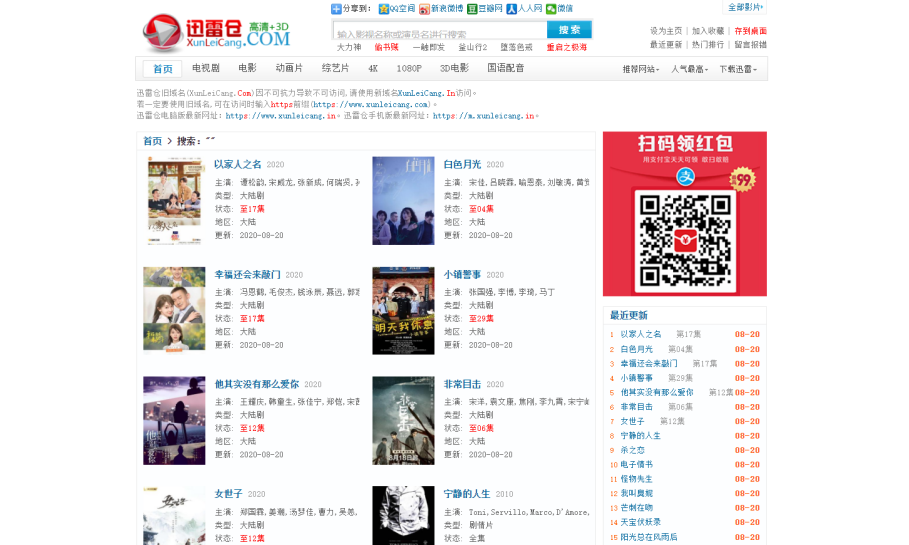Click the 他其实没有那么爱你 title in results

point(257,384)
